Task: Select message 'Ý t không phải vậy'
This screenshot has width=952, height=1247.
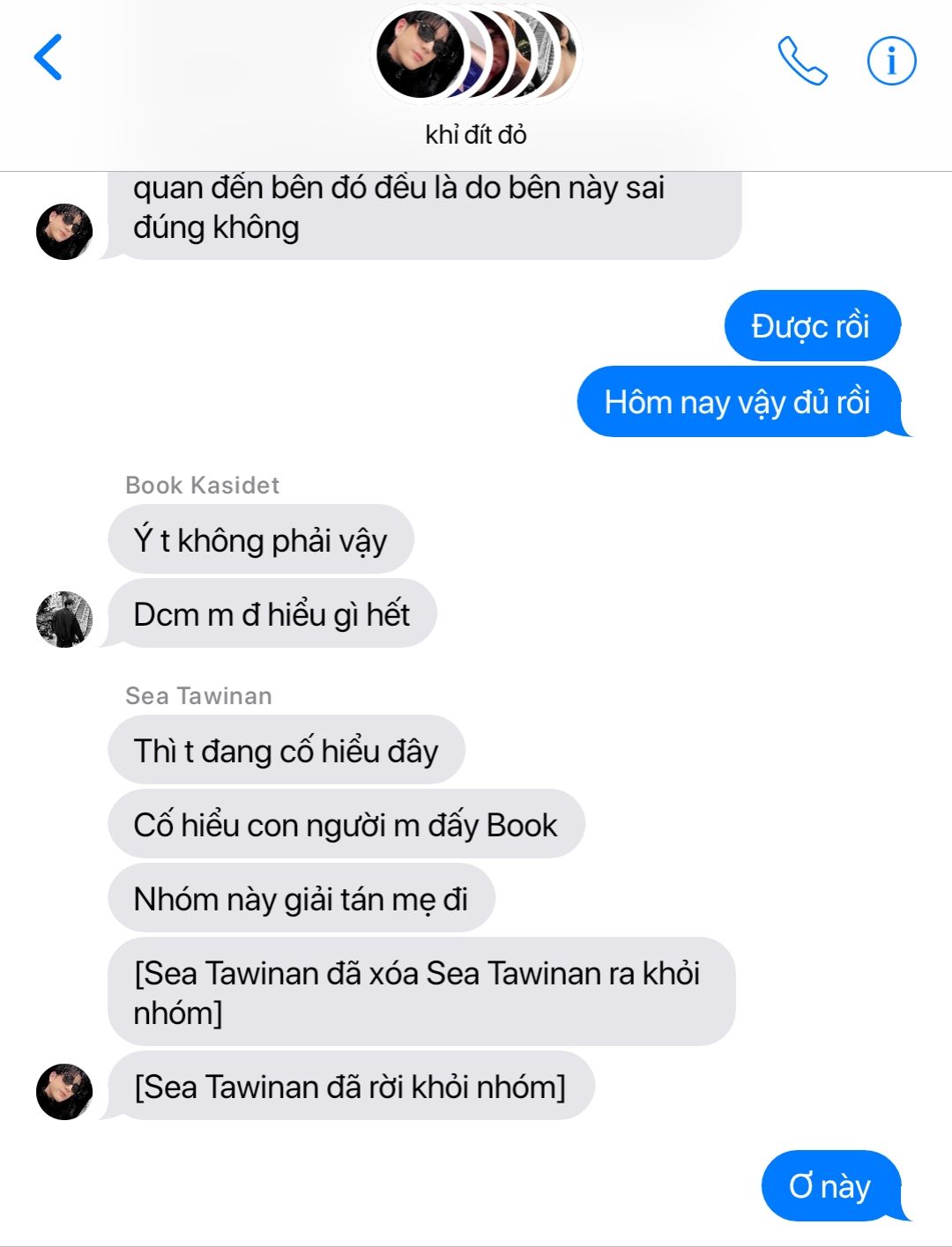Action: click(x=260, y=539)
